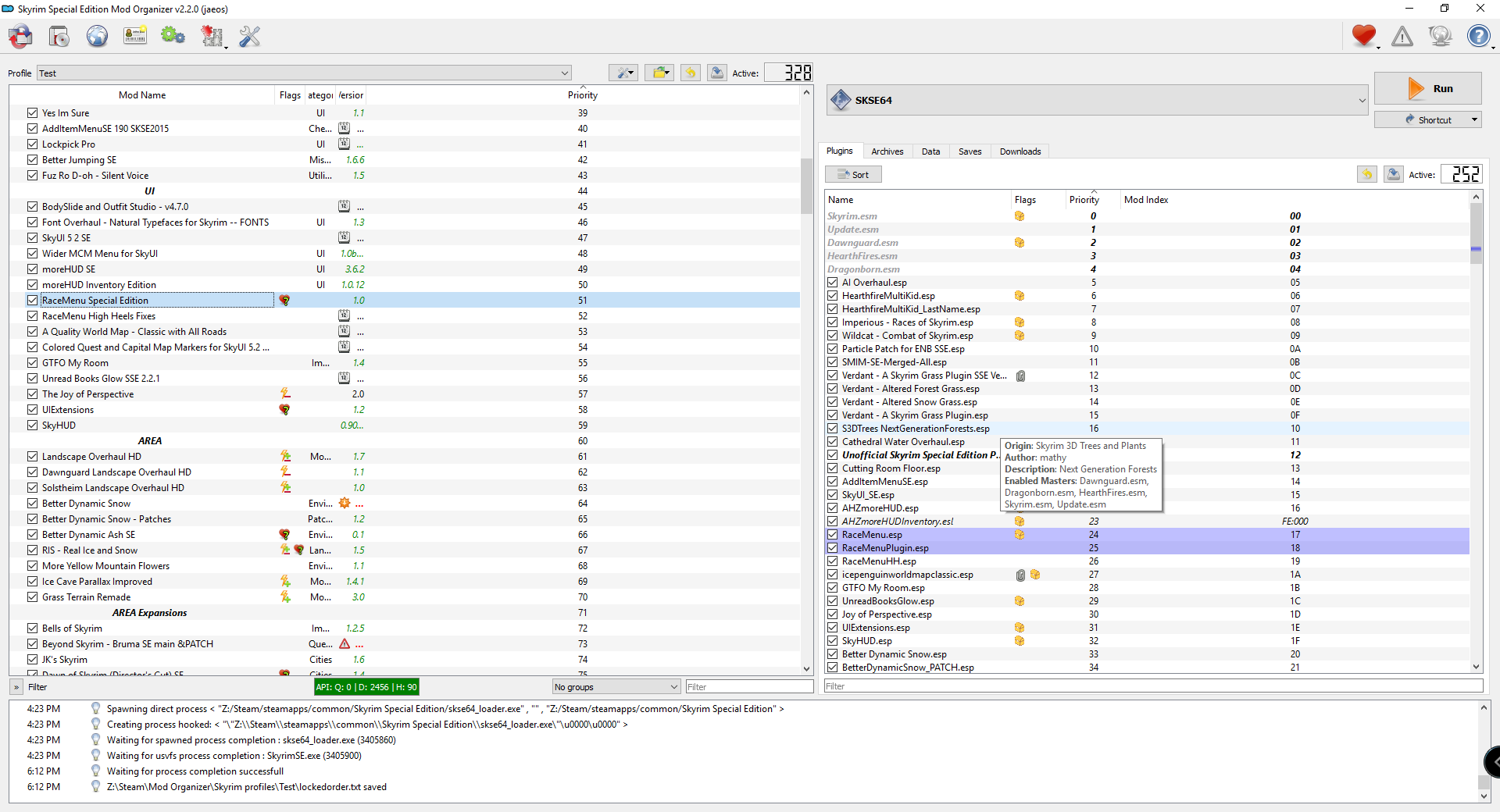Select the RaceMenuPlugin.esp plugin row
This screenshot has width=1500, height=812.
pos(1147,548)
